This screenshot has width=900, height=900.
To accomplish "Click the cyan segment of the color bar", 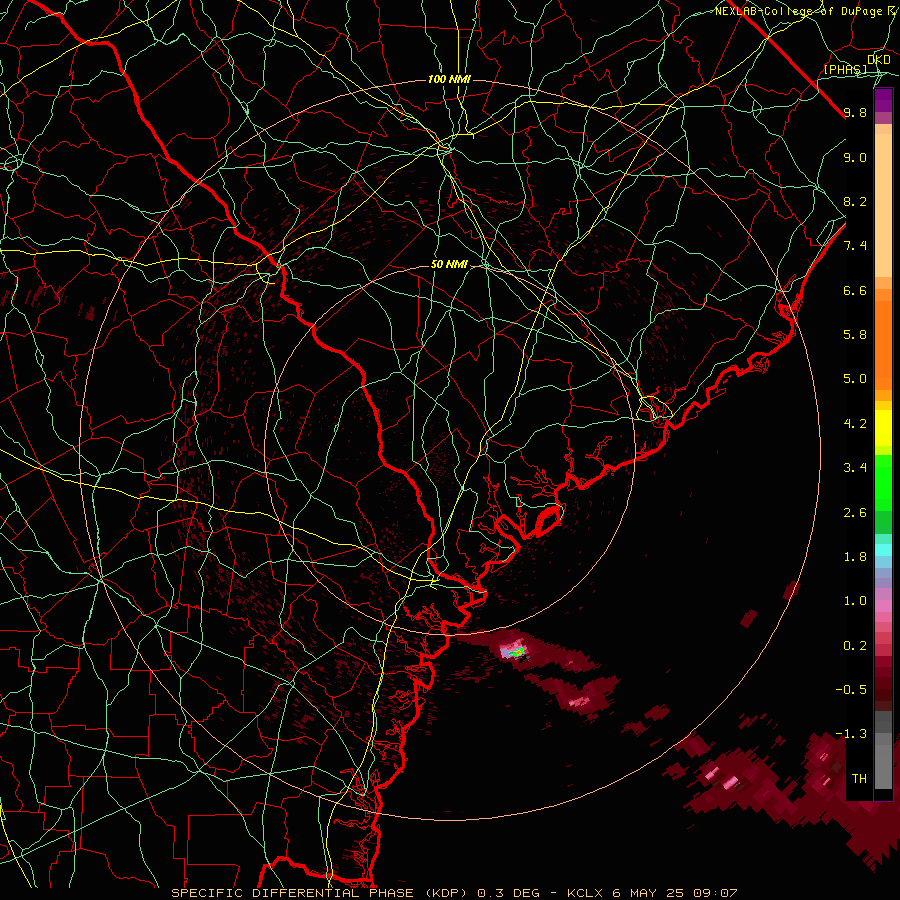I will pyautogui.click(x=883, y=550).
